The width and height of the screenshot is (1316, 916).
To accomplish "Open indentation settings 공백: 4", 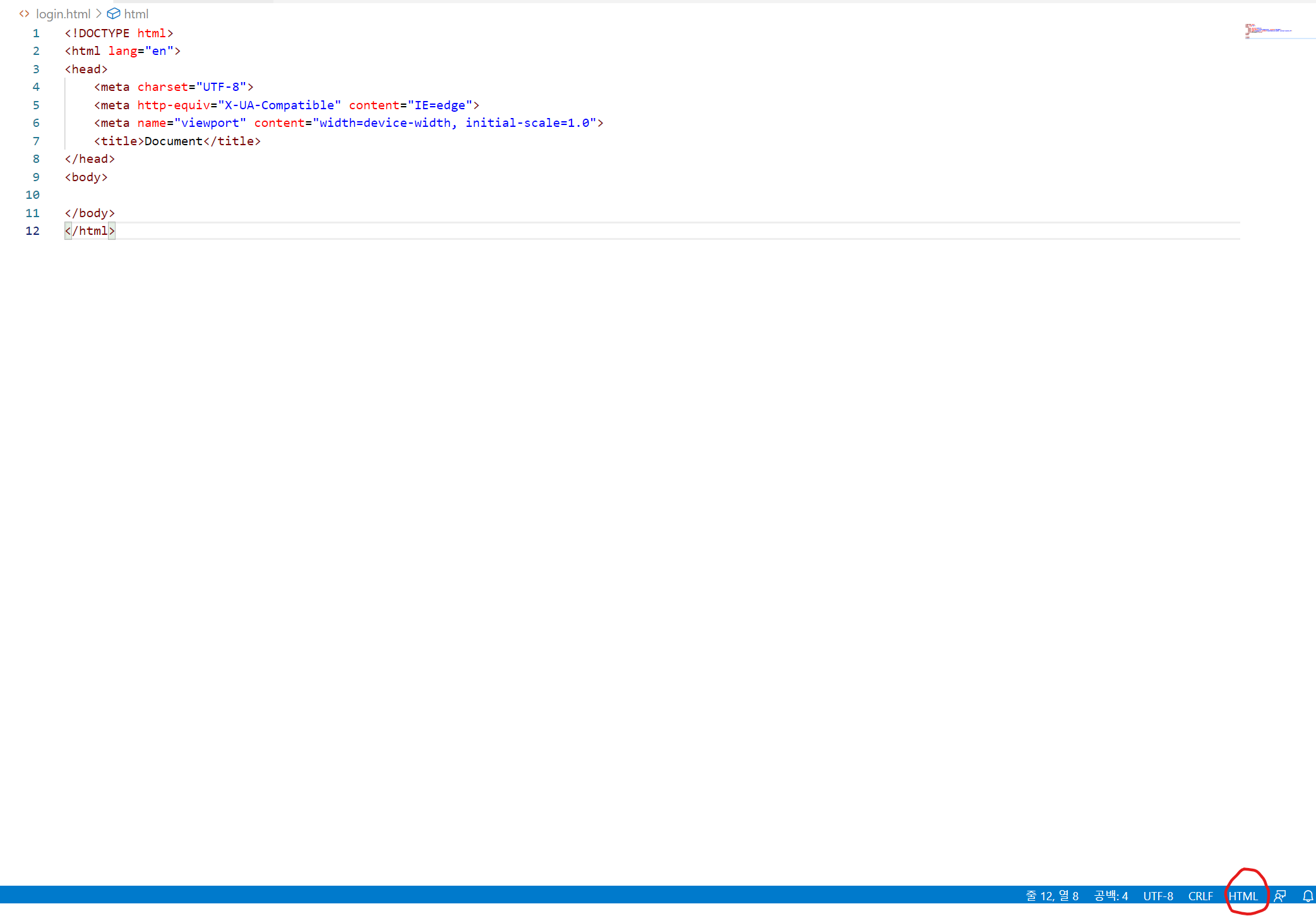I will click(1111, 896).
